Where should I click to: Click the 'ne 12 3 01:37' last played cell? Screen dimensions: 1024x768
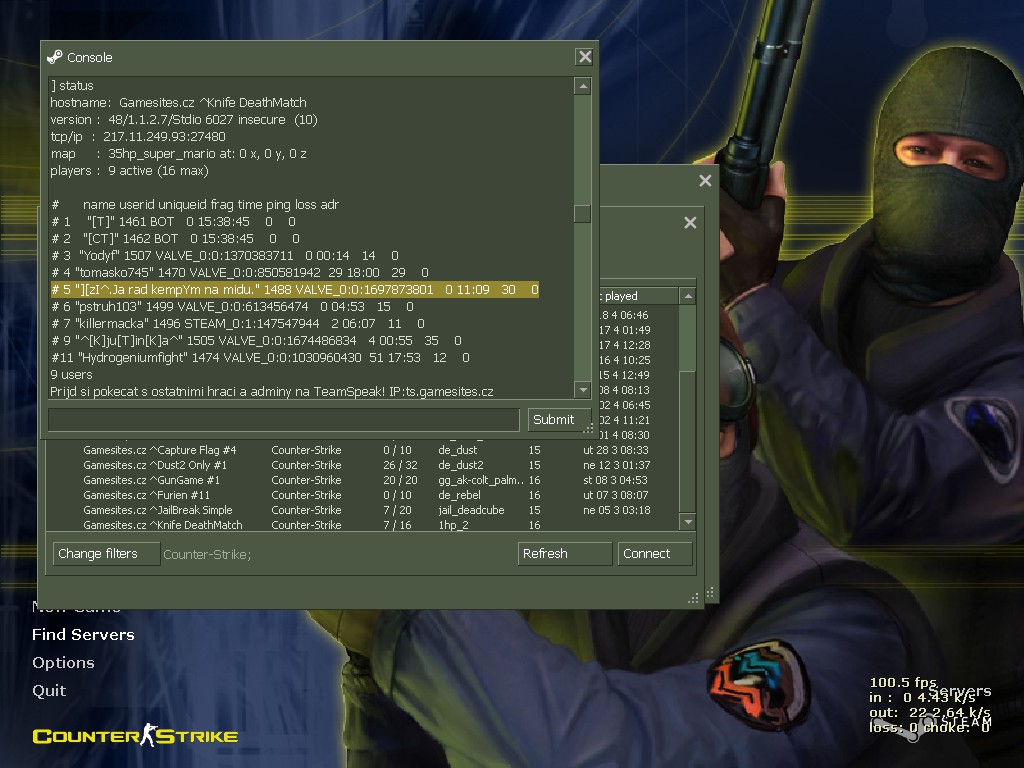[x=616, y=465]
